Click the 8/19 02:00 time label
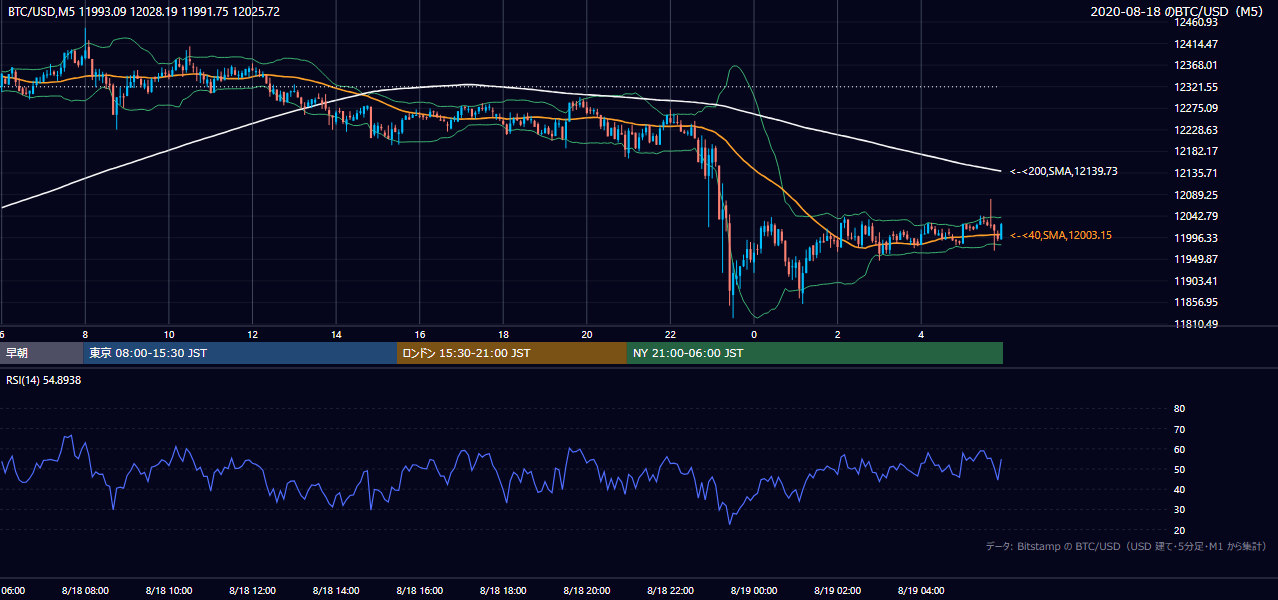The height and width of the screenshot is (600, 1278). tap(838, 591)
